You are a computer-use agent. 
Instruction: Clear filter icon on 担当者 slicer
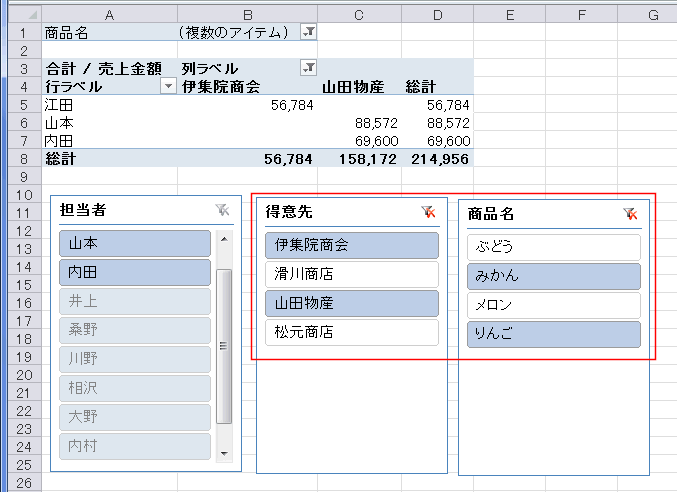tap(222, 210)
